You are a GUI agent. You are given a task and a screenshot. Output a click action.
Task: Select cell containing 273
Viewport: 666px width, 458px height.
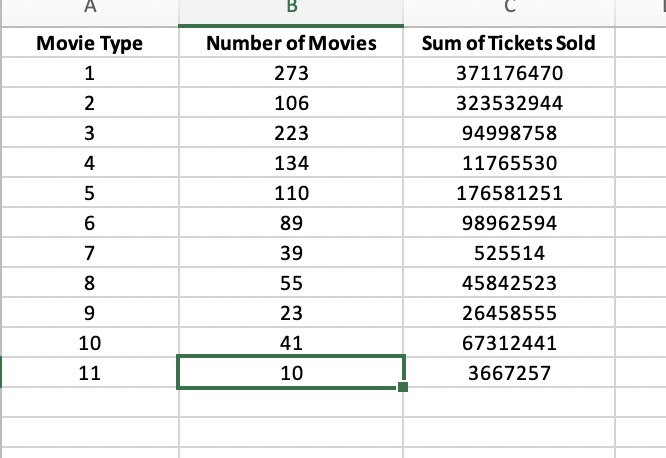click(x=291, y=73)
